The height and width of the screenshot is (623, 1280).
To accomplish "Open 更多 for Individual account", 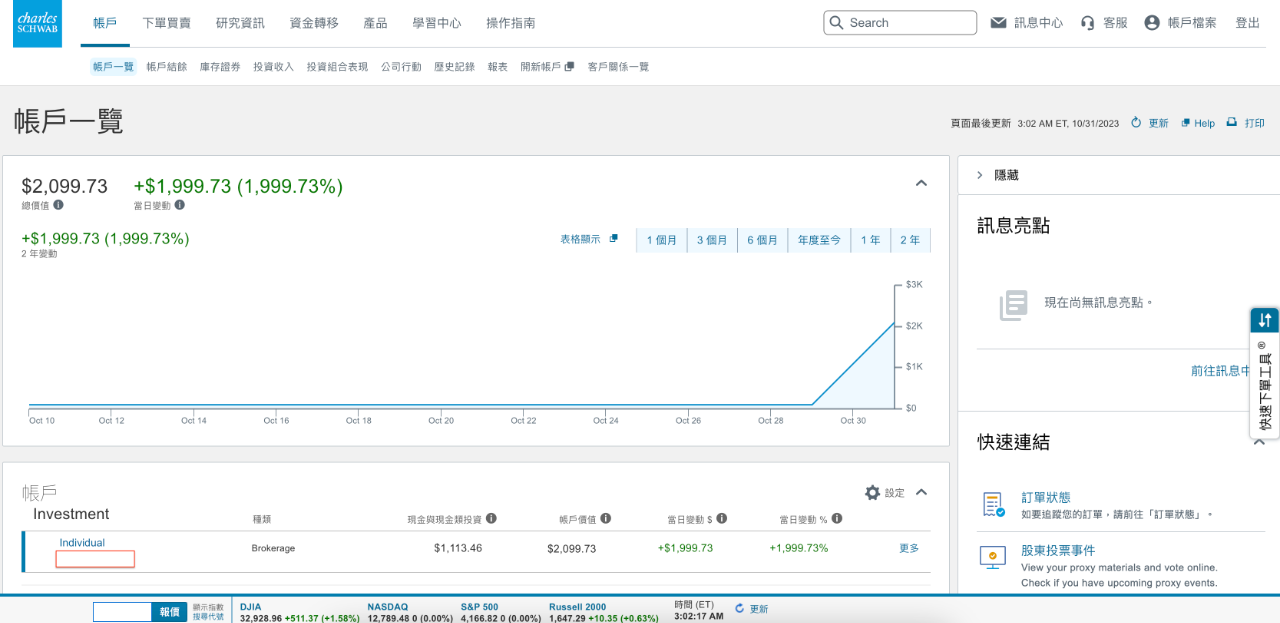I will (909, 548).
